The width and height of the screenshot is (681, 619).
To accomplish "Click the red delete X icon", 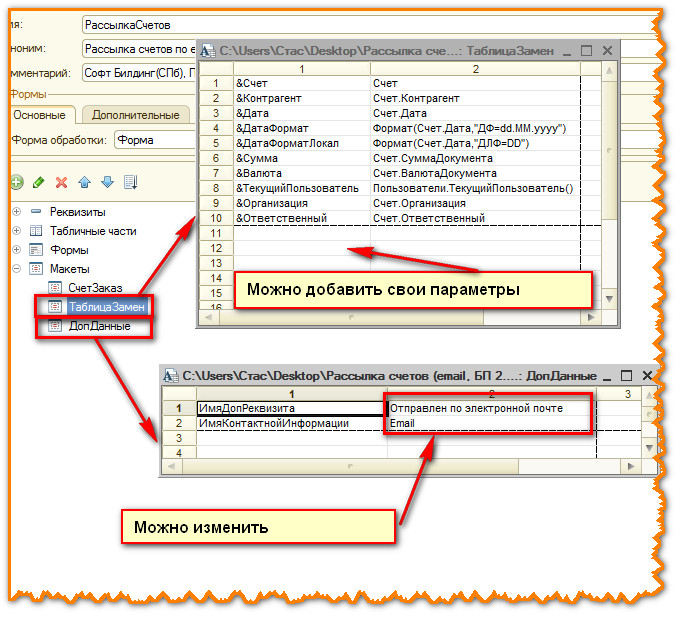I will pyautogui.click(x=62, y=183).
